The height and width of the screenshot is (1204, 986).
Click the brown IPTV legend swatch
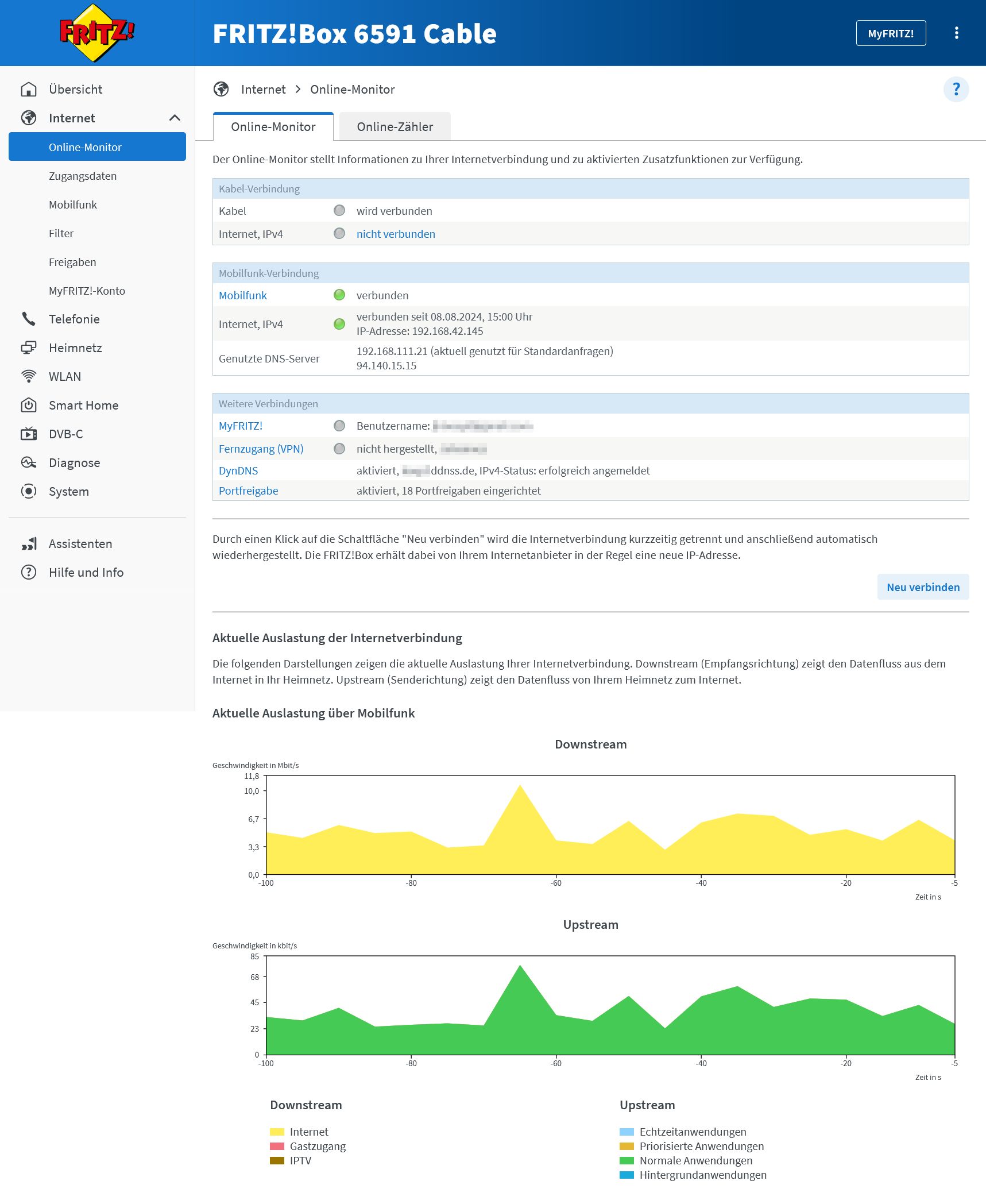click(x=277, y=1160)
